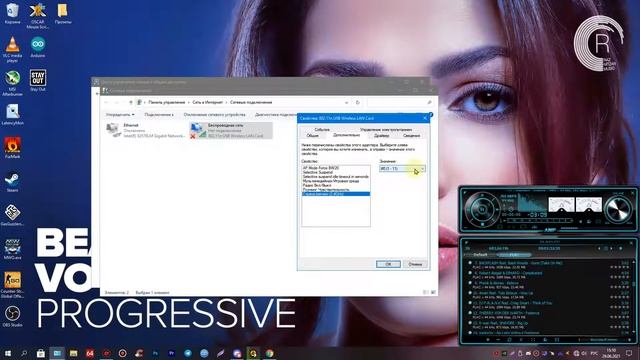Launch the Stay Out game shortcut
640x360 pixels.
point(38,80)
